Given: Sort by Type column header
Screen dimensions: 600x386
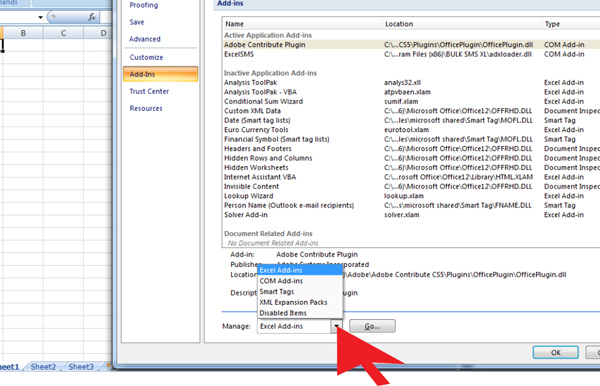Looking at the screenshot, I should pos(571,24).
